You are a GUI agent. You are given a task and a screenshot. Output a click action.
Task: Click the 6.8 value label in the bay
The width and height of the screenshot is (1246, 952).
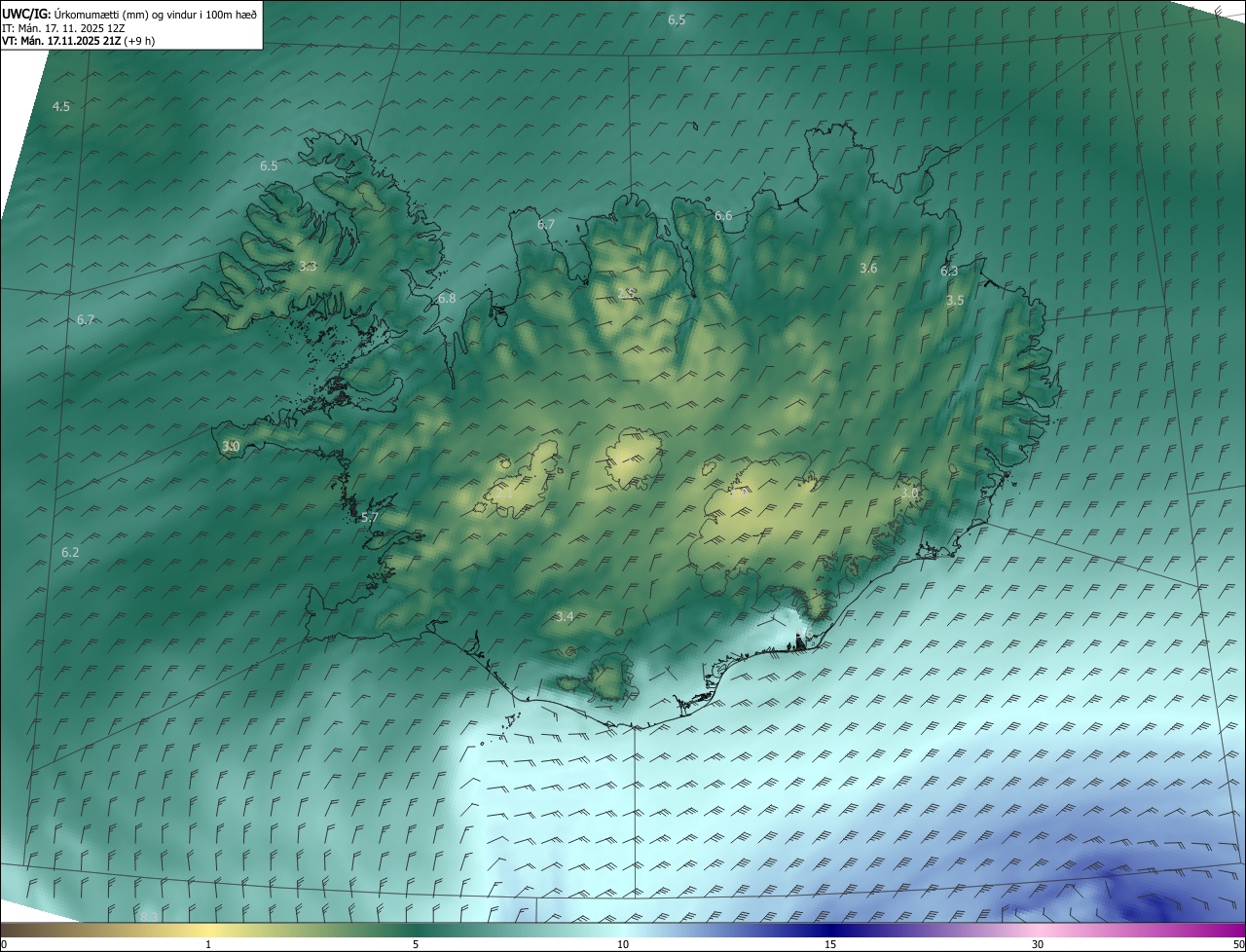447,298
